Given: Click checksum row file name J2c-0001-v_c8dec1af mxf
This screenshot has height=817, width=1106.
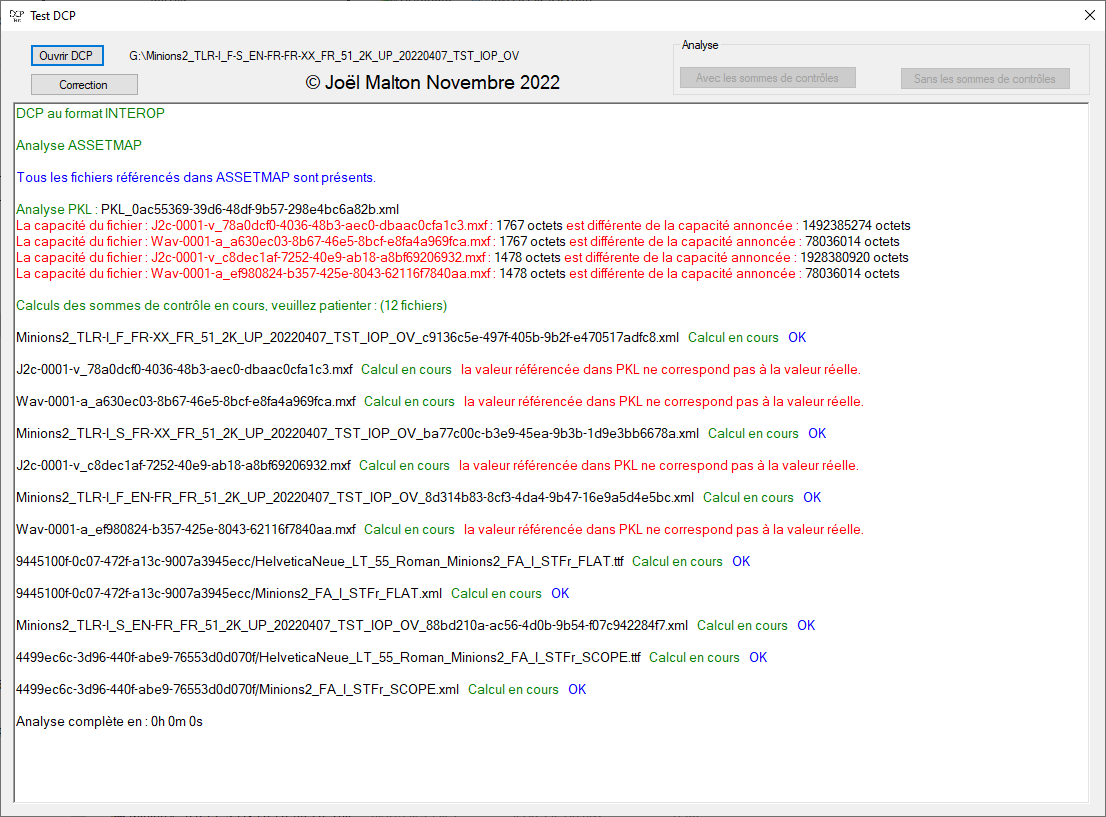Looking at the screenshot, I should pyautogui.click(x=183, y=466).
